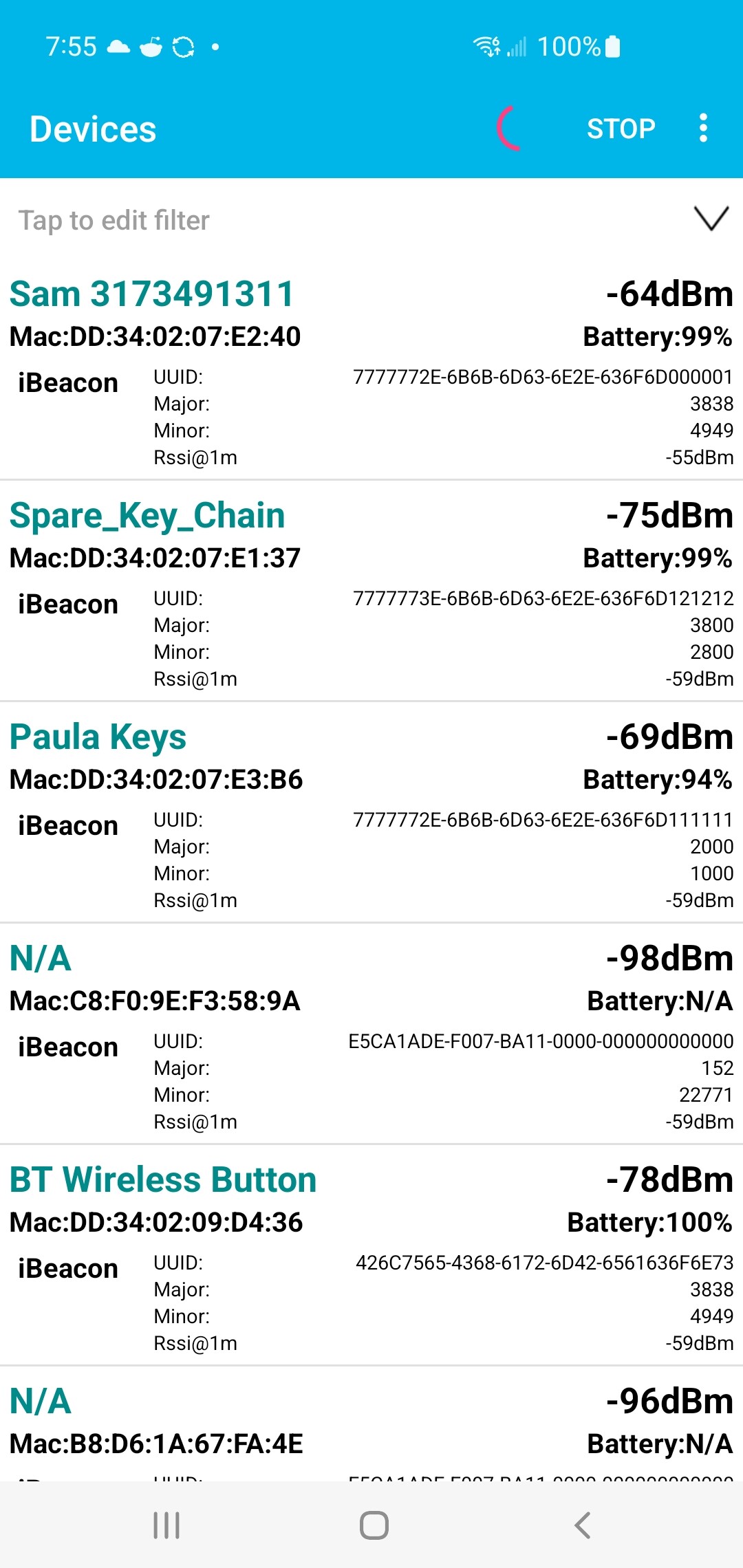
Task: Tap the Mac:B8:D6:1A:67:FA:4E device row
Action: coord(156,1444)
